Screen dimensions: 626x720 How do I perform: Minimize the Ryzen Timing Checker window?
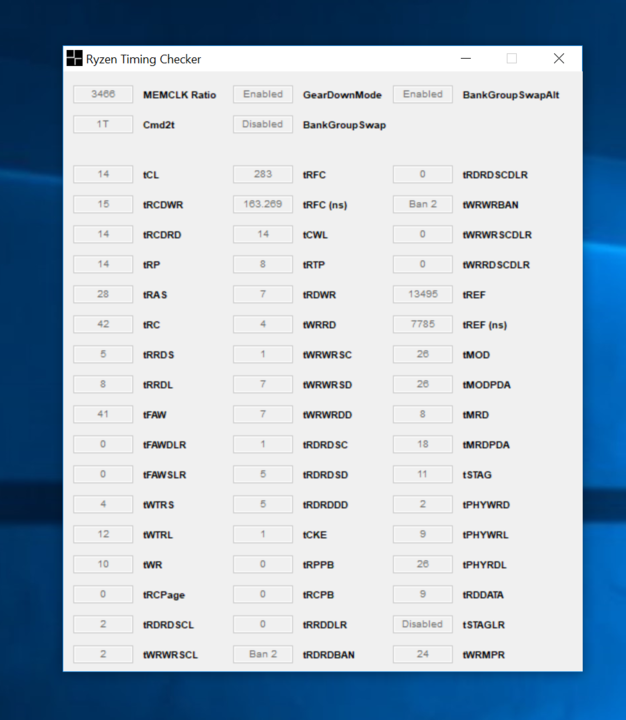pos(466,58)
